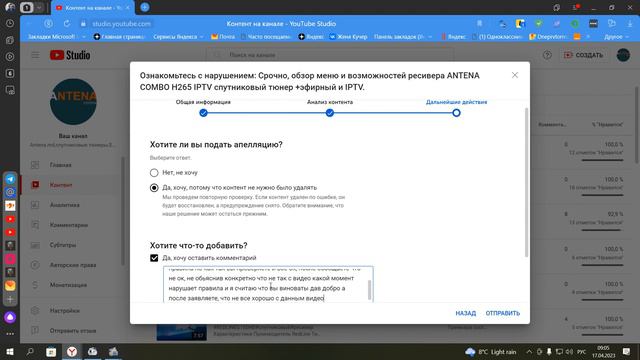Screen dimensions: 640x360
Task: Click the studio.youtube.com address bar
Action: click(x=121, y=24)
